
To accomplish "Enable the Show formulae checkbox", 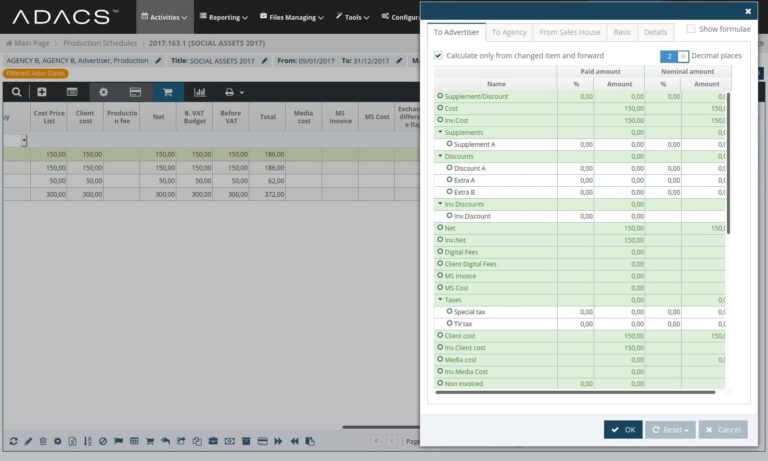I will tap(691, 29).
